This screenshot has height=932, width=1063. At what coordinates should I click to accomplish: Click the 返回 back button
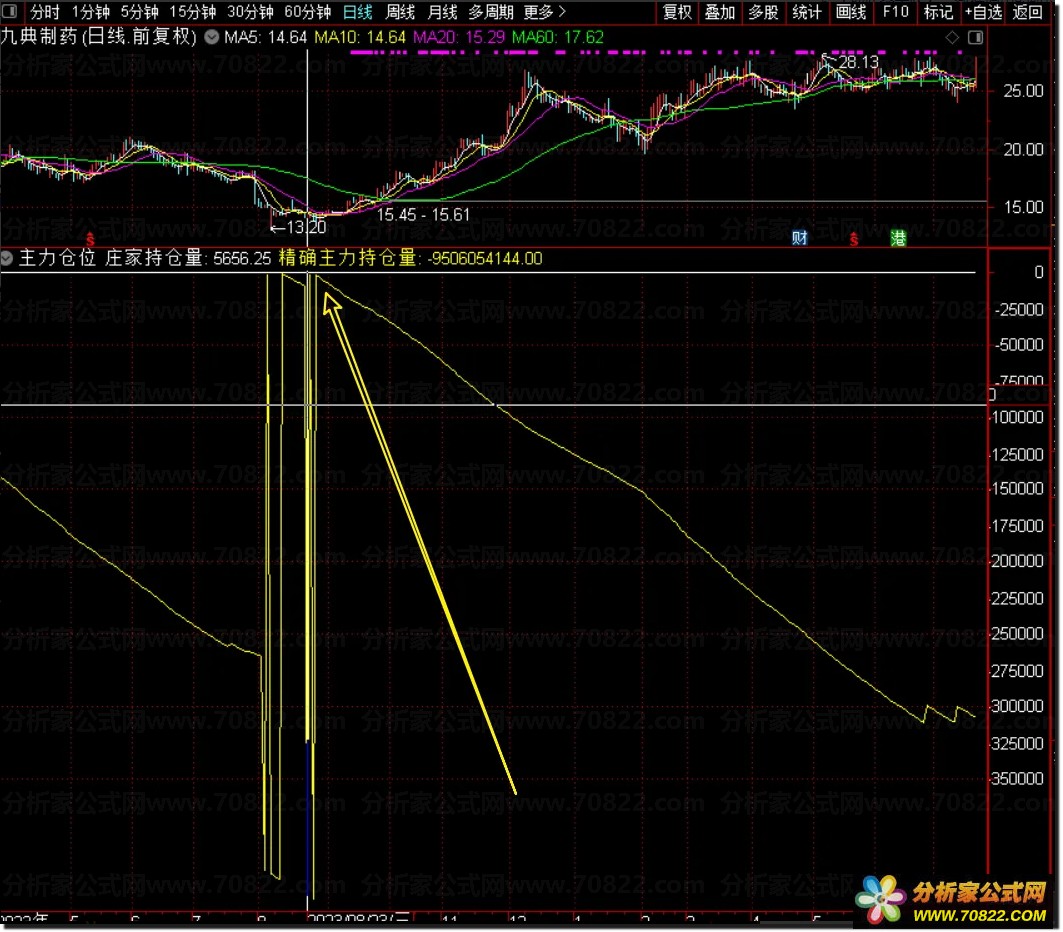1027,12
